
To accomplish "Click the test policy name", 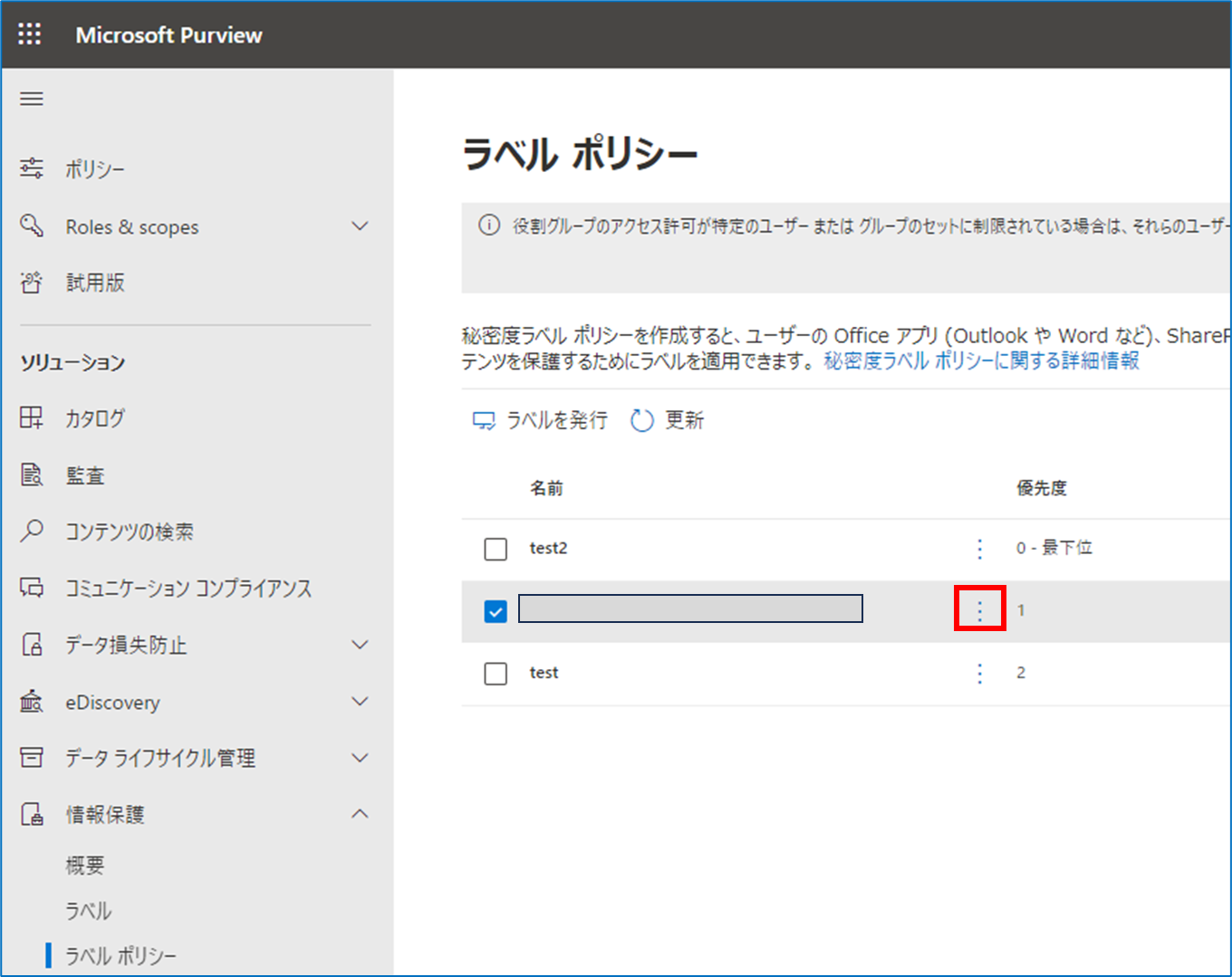I will click(544, 673).
